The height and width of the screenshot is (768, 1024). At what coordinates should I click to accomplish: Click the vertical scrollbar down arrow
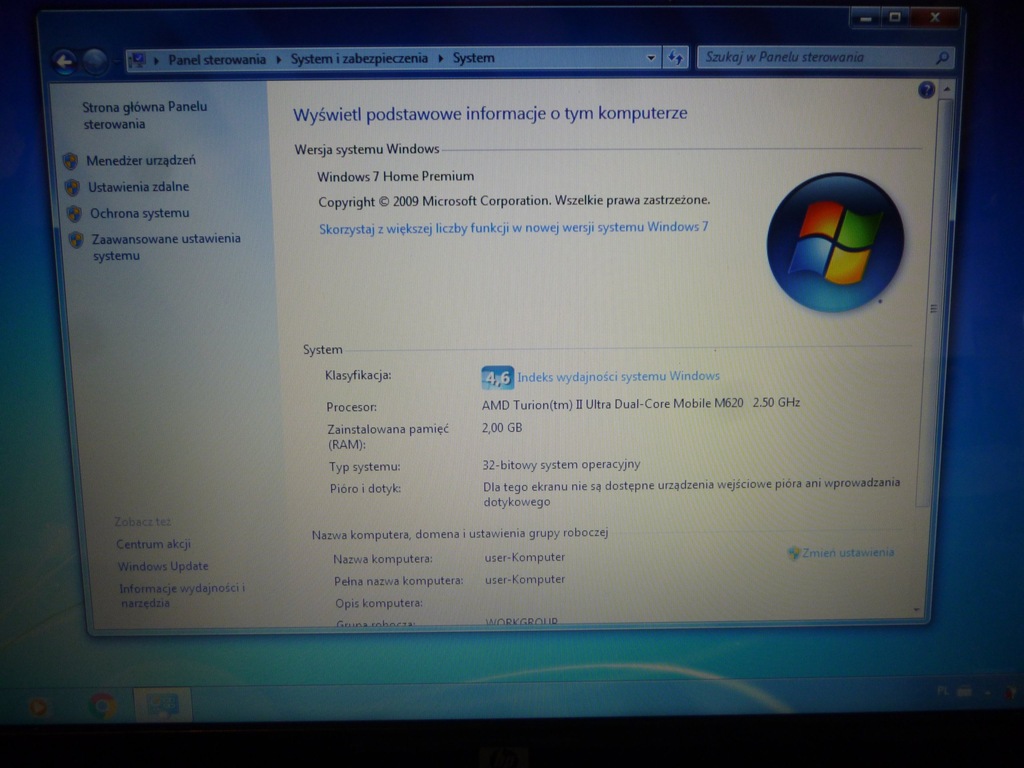click(x=916, y=609)
